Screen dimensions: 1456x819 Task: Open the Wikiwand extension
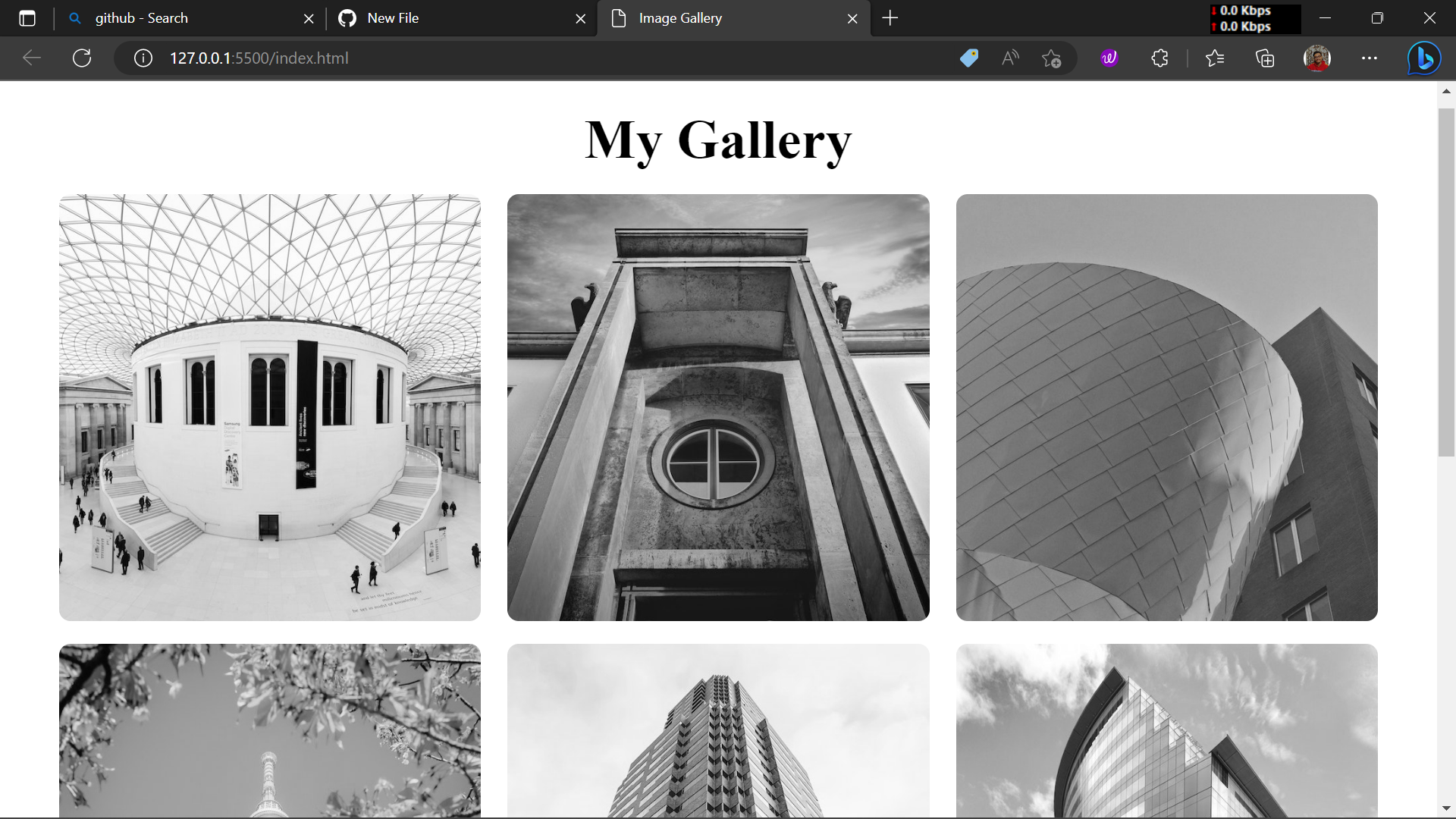point(1109,58)
